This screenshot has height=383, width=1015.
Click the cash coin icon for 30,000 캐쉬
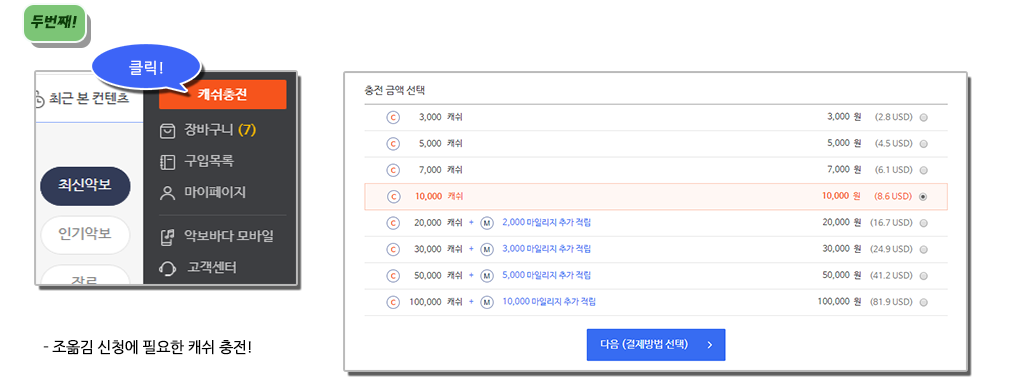393,249
